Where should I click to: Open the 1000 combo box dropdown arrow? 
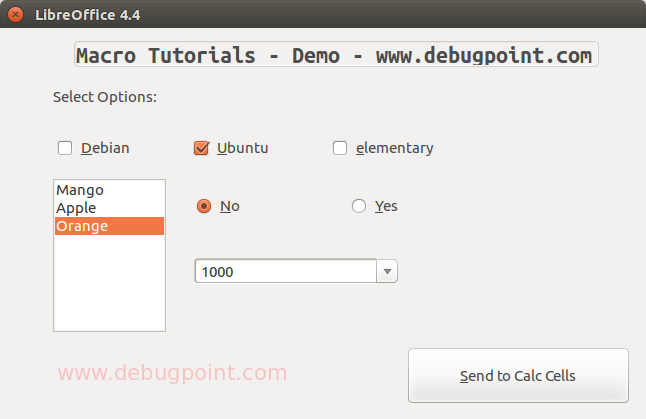tap(387, 271)
